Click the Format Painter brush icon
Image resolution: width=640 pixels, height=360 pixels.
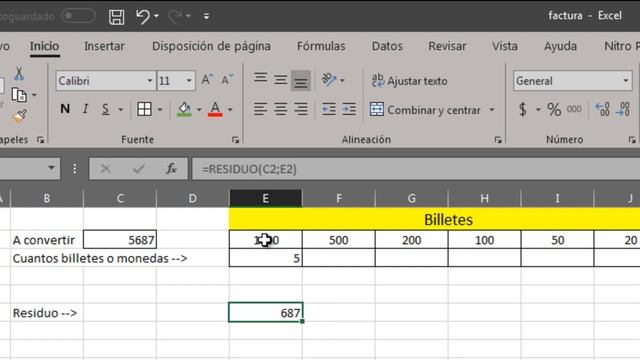(x=20, y=116)
